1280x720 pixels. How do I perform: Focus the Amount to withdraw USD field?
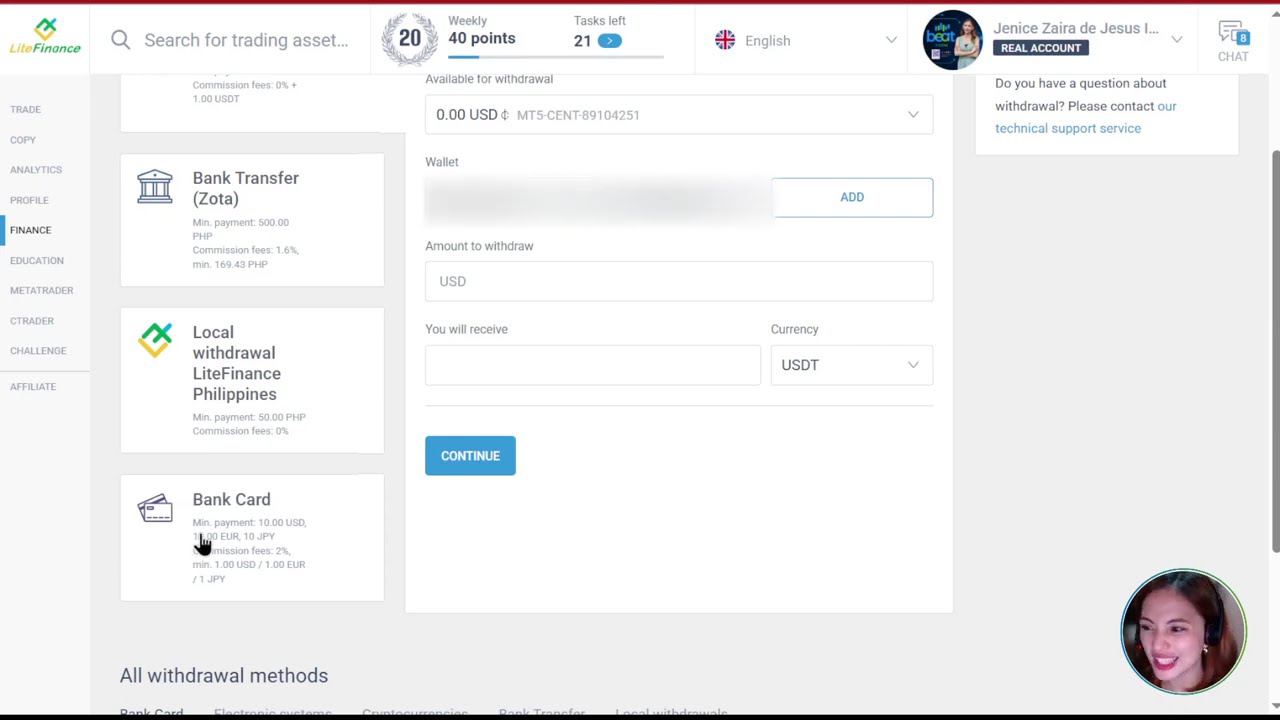tap(679, 281)
